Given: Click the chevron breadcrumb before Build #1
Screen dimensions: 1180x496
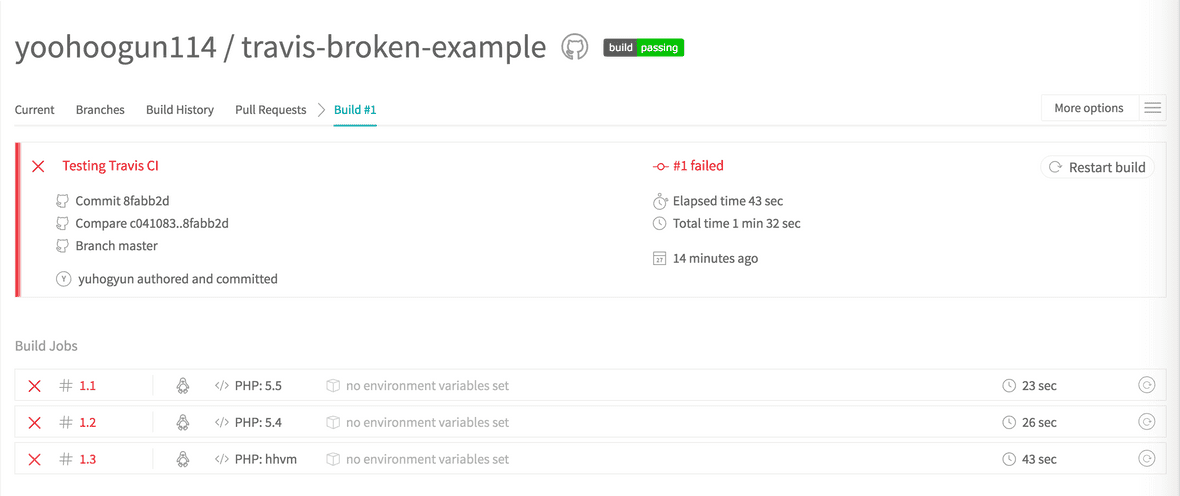Looking at the screenshot, I should coord(322,110).
